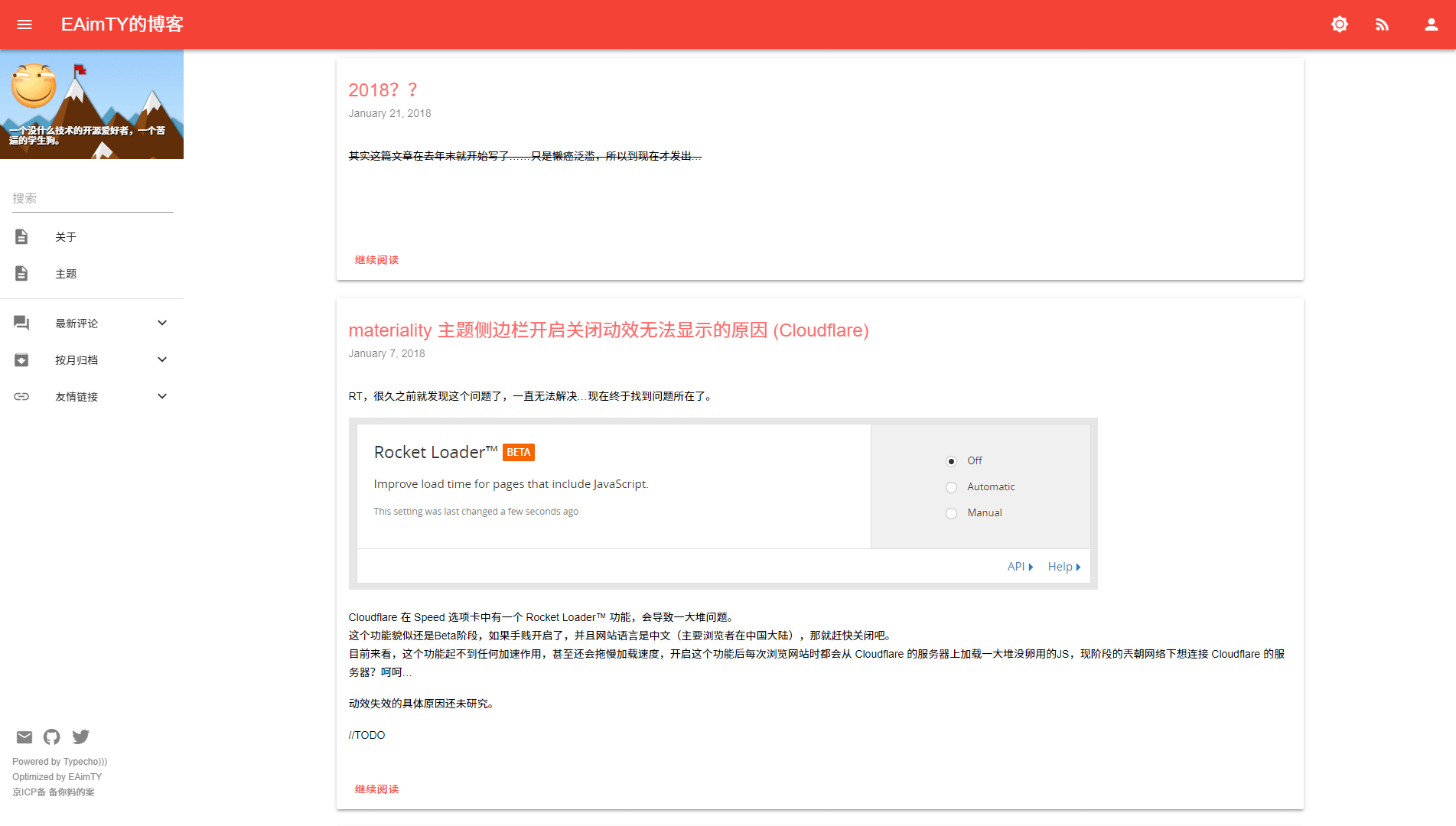Open the GitHub icon in sidebar footer
Image resolution: width=1456 pixels, height=826 pixels.
52,737
